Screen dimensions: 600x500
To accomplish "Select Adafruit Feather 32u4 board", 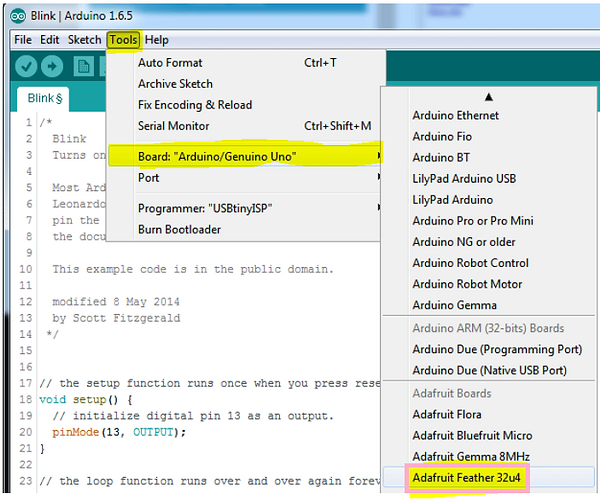I will [x=489, y=477].
